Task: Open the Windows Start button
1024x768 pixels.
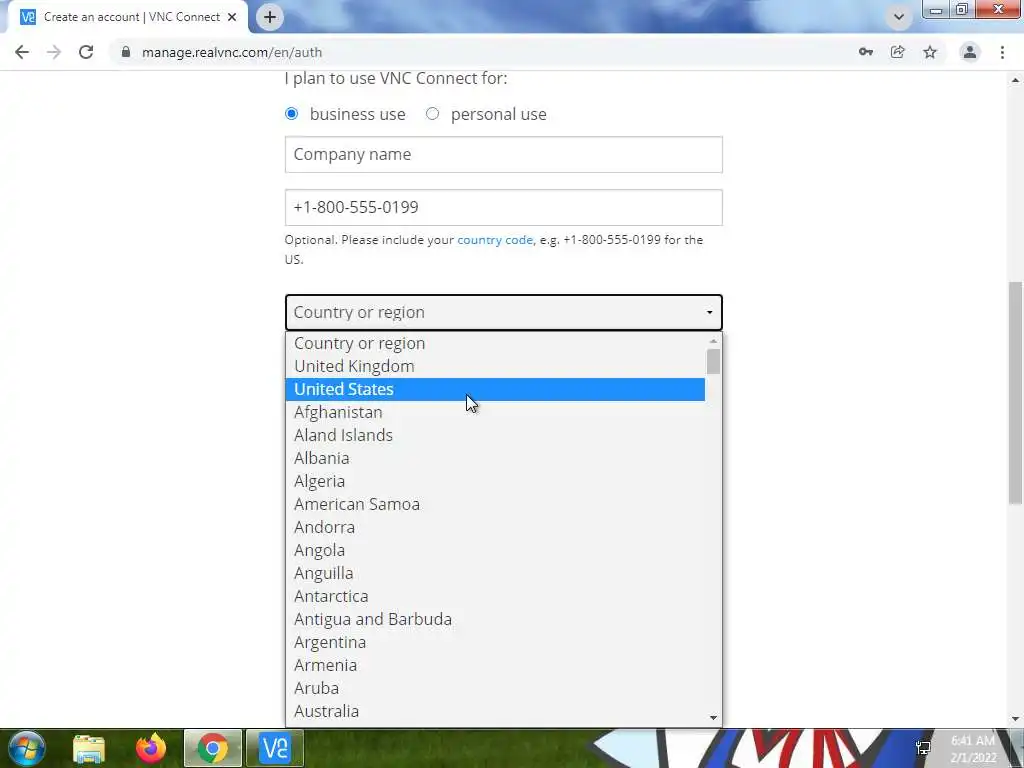Action: (x=27, y=748)
